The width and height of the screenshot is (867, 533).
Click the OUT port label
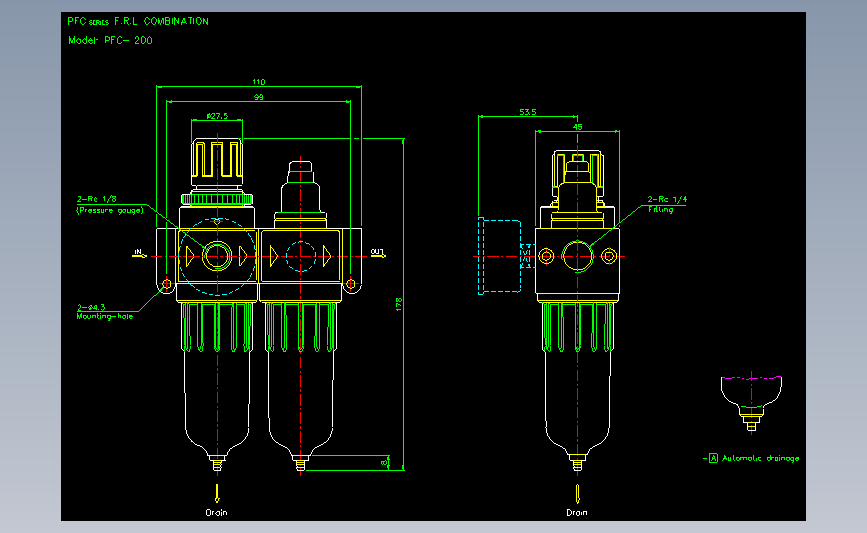[378, 253]
